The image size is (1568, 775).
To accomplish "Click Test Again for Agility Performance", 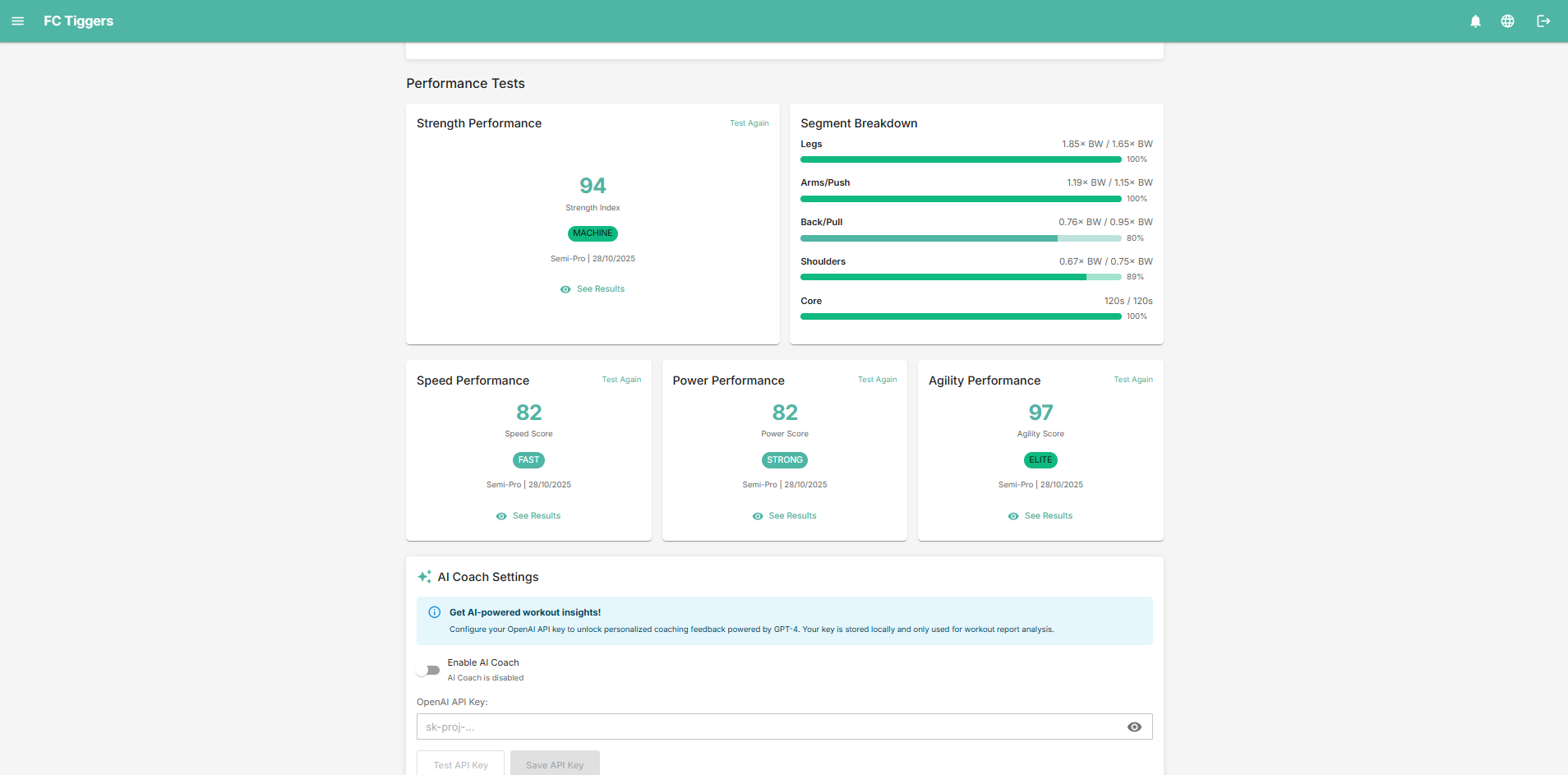I will [1133, 380].
